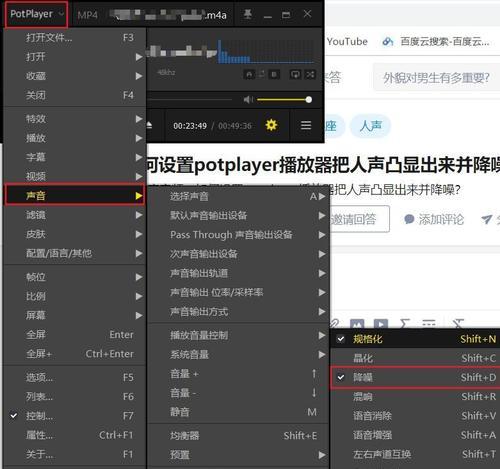
Task: Enable 语音增强 voice enhancement
Action: coord(415,435)
